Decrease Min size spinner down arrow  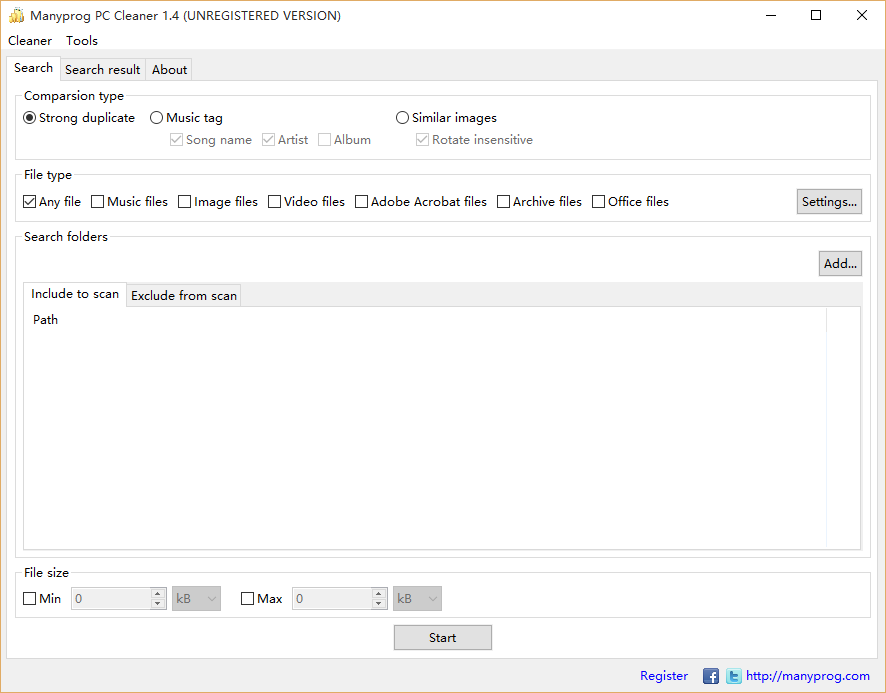coord(158,604)
